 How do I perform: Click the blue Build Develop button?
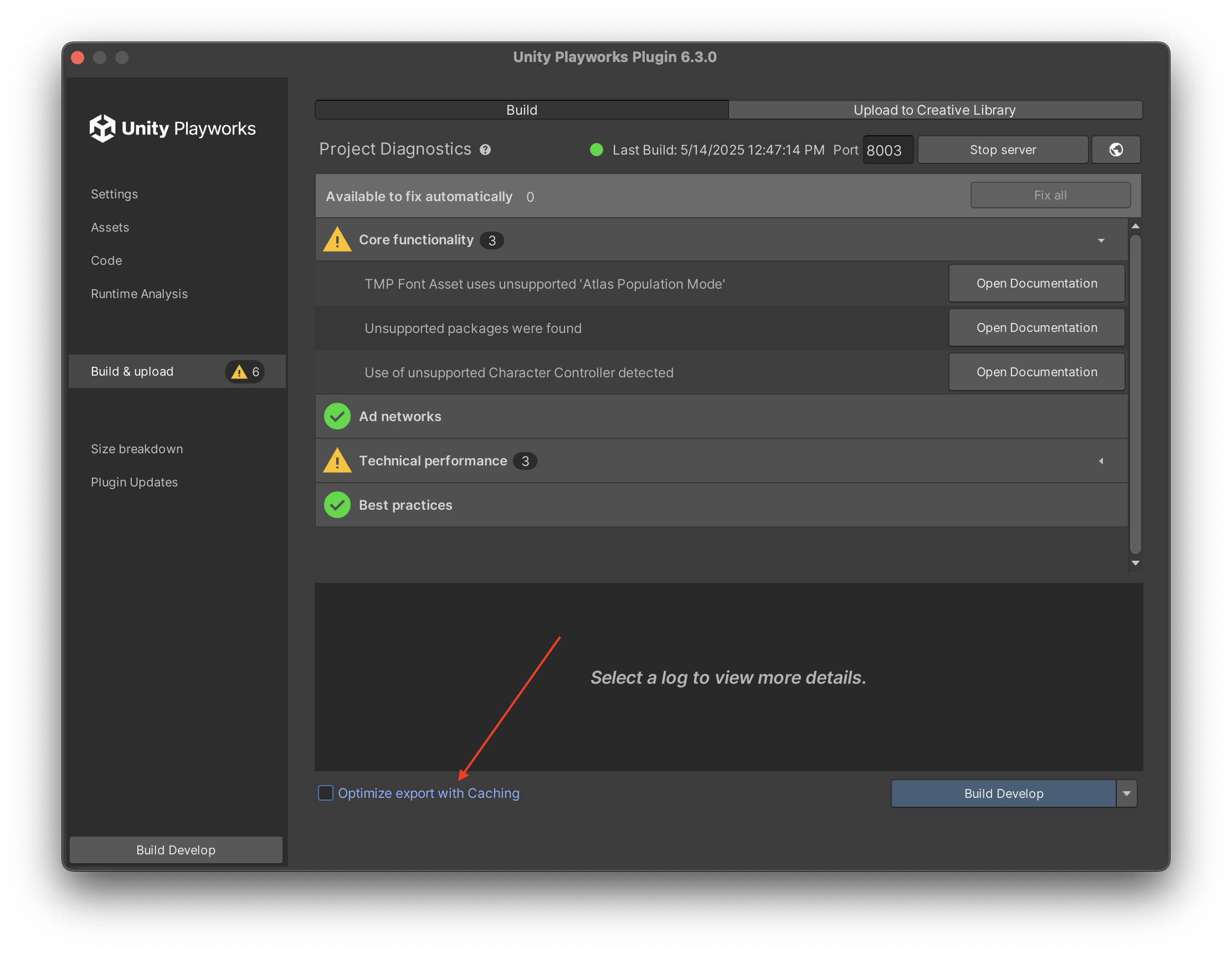point(1004,793)
